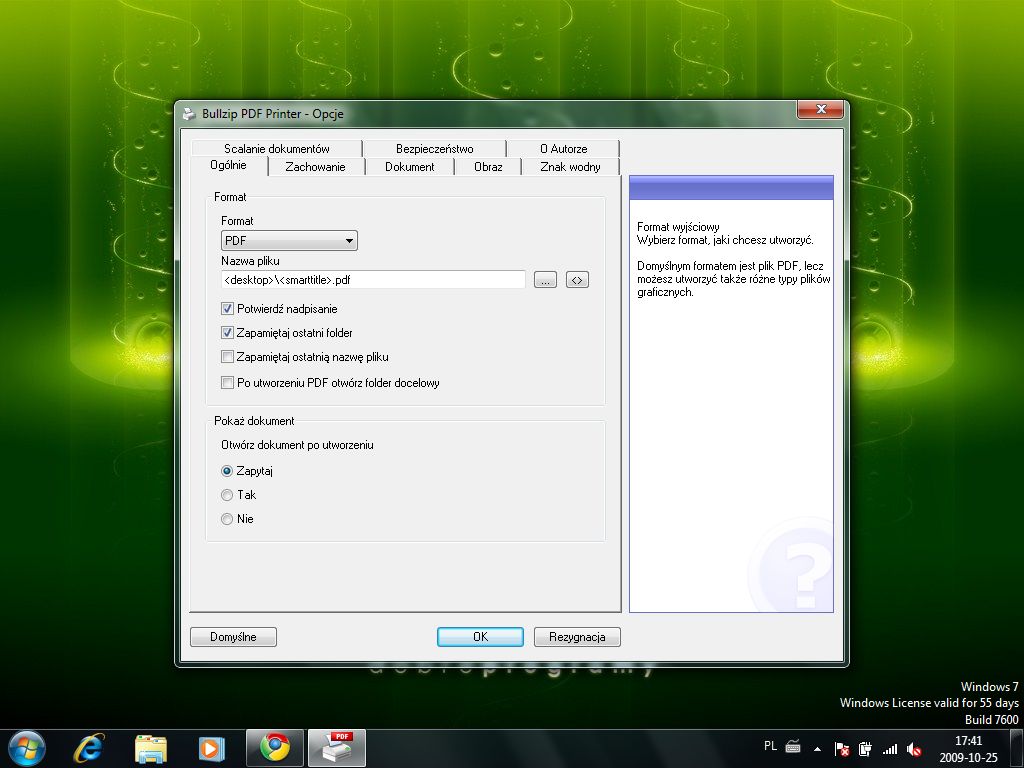Open the "Bezpieczeństwo" tab
The height and width of the screenshot is (768, 1024).
click(435, 148)
